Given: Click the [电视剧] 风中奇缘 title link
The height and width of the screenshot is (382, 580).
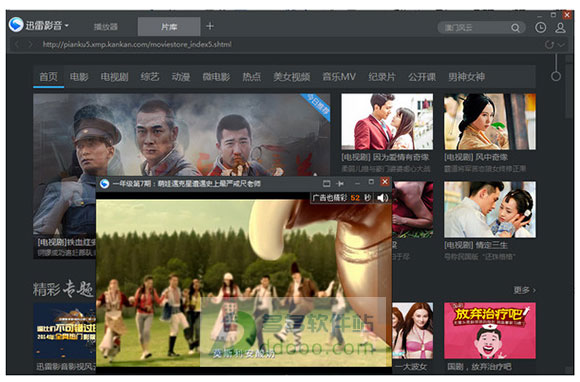Looking at the screenshot, I should (x=476, y=157).
